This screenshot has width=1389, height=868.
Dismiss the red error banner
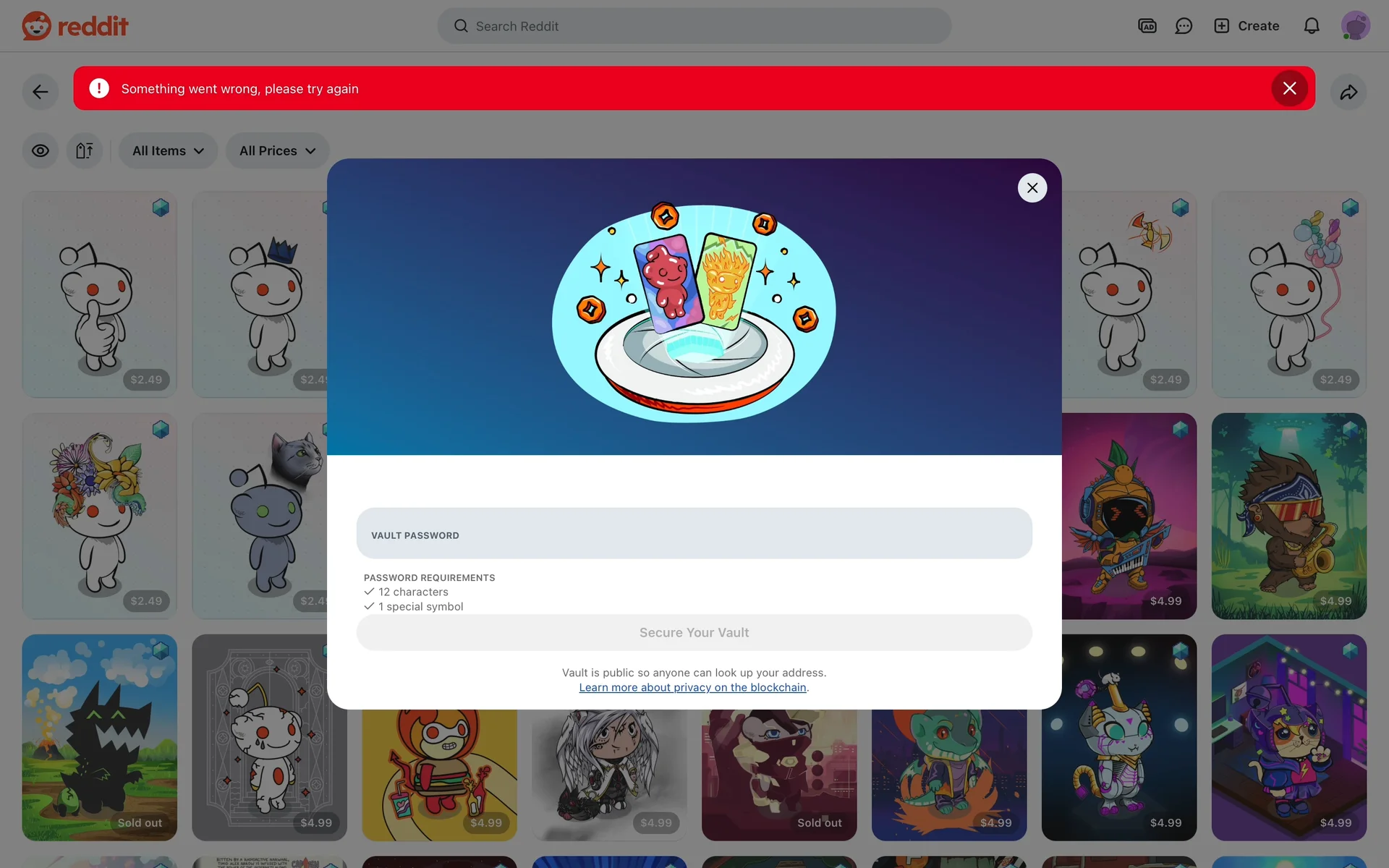pos(1289,88)
